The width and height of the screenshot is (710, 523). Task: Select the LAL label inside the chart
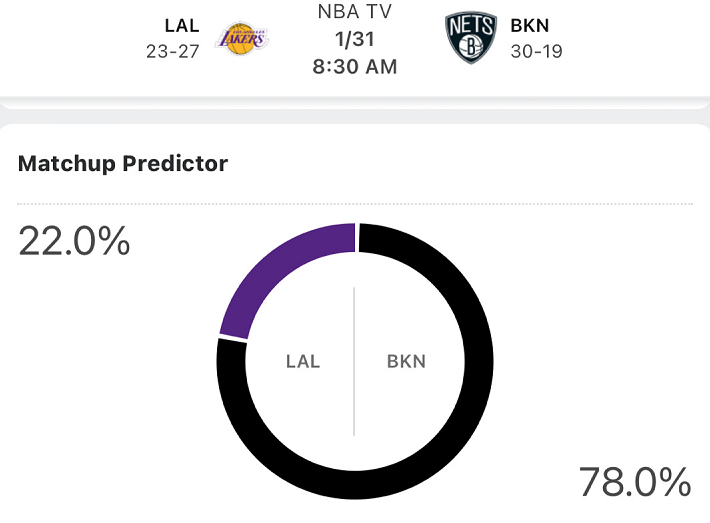coord(303,361)
